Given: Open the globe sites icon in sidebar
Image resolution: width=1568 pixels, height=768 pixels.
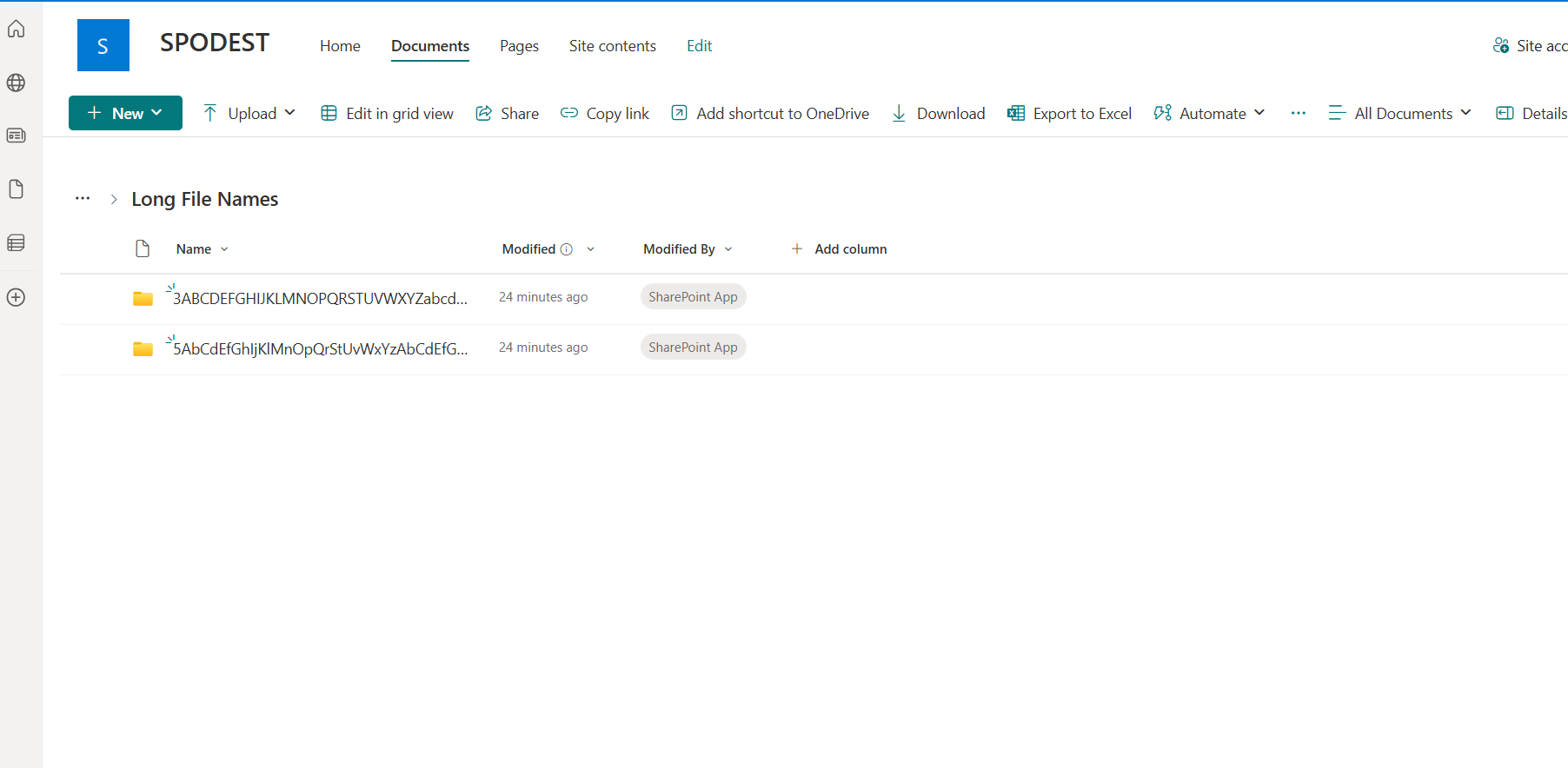Looking at the screenshot, I should pyautogui.click(x=17, y=83).
